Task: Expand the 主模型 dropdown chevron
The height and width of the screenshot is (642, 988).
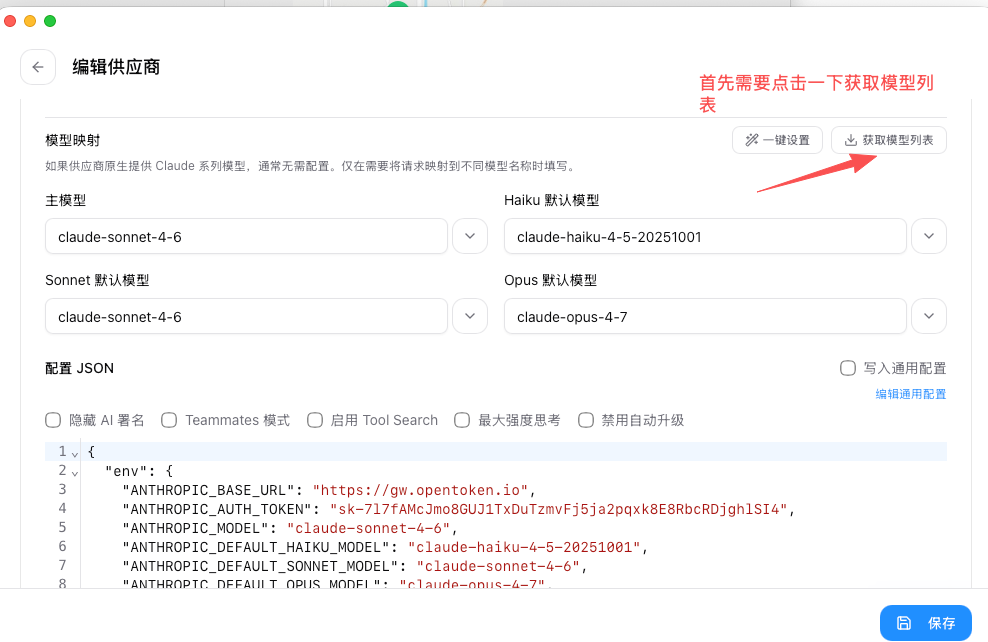Action: point(470,236)
